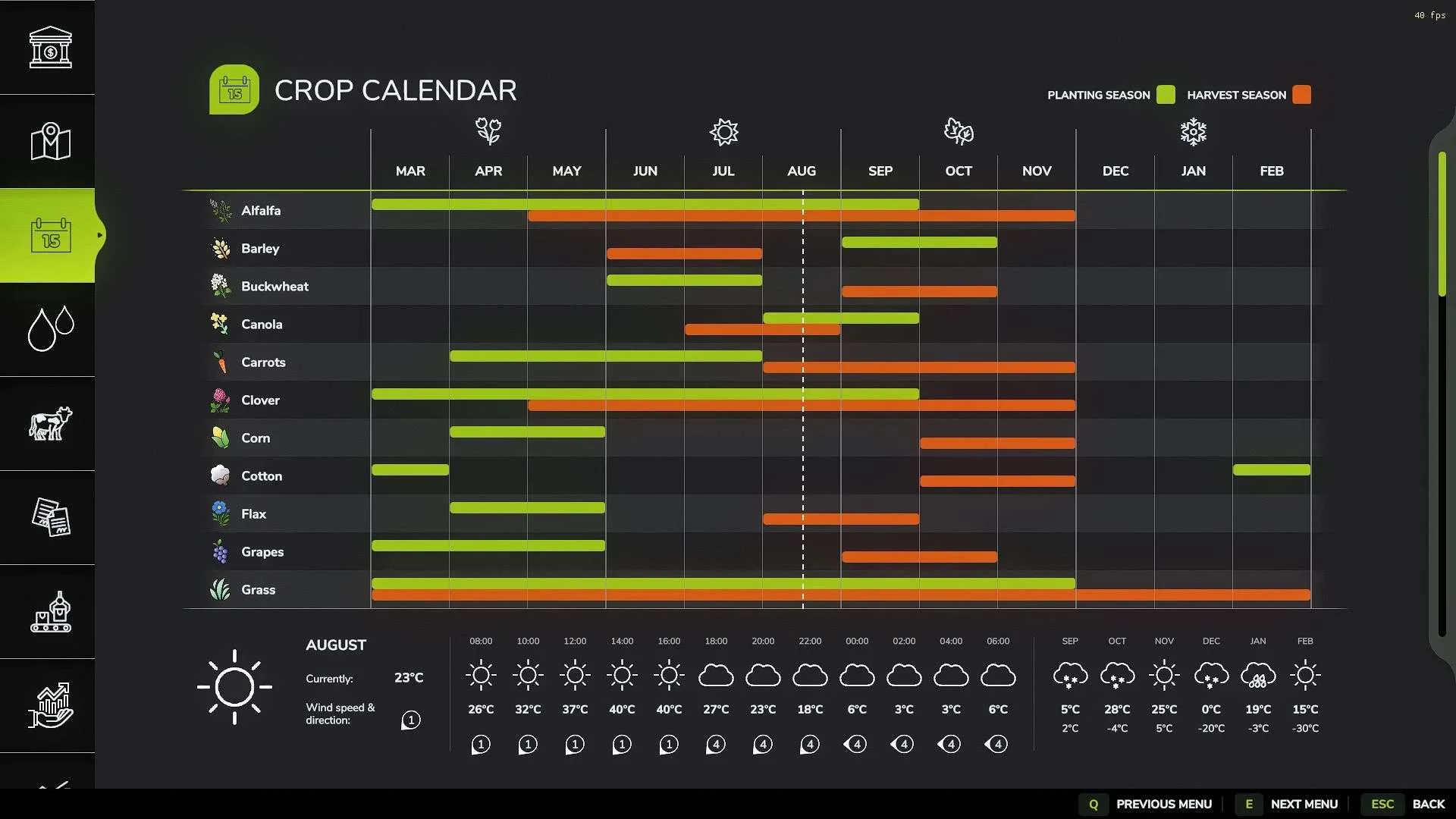This screenshot has height=819, width=1456.
Task: Open the cow animals sidebar icon
Action: pos(50,423)
